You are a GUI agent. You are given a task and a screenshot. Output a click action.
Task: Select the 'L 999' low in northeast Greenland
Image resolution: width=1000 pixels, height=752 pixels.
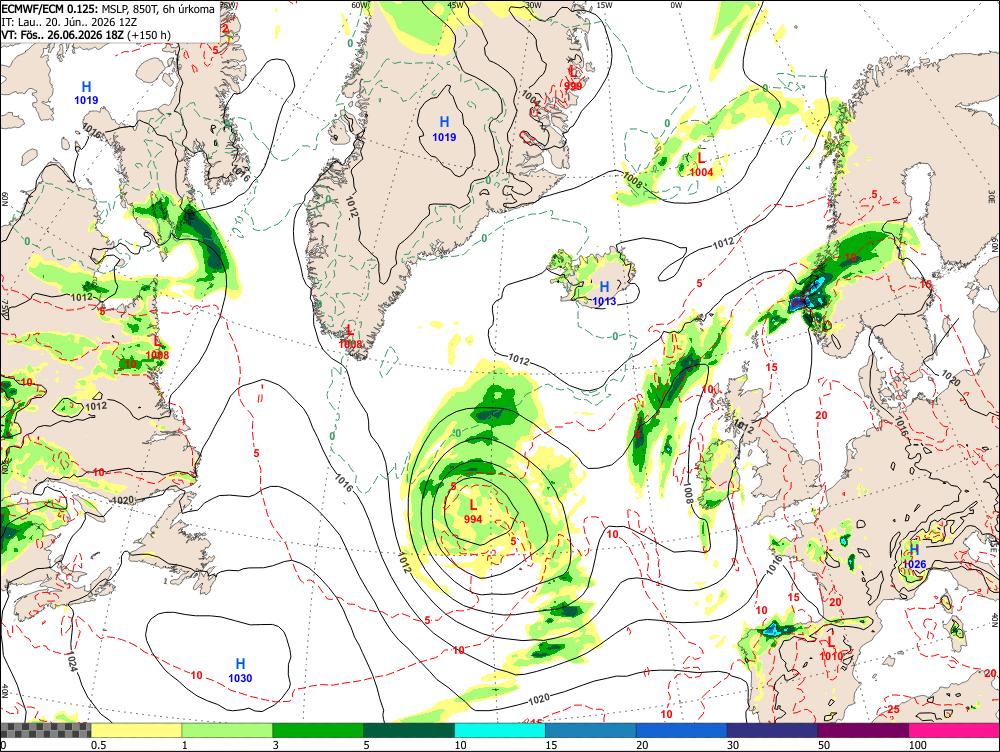(573, 79)
